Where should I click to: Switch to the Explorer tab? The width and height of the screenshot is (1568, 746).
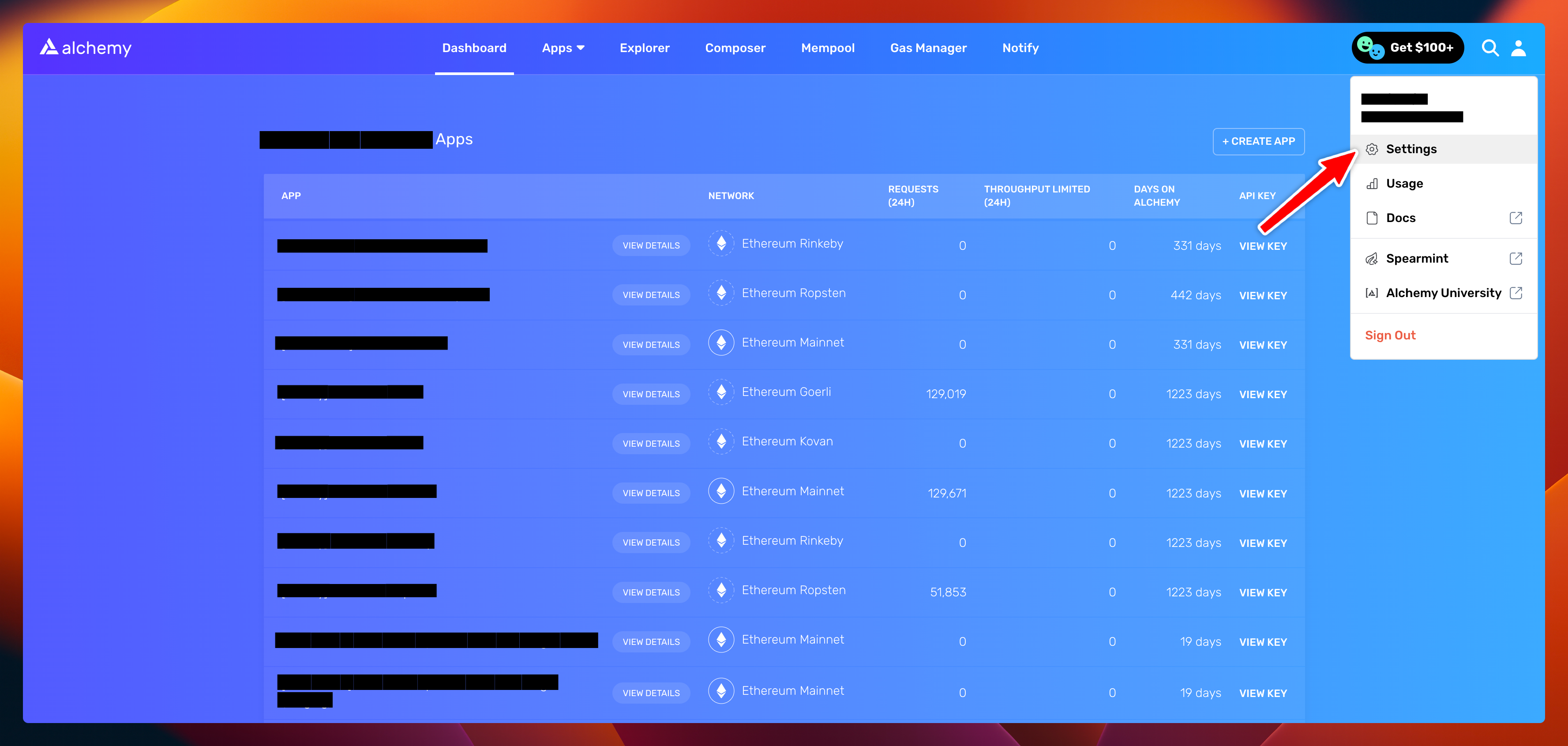coord(644,48)
